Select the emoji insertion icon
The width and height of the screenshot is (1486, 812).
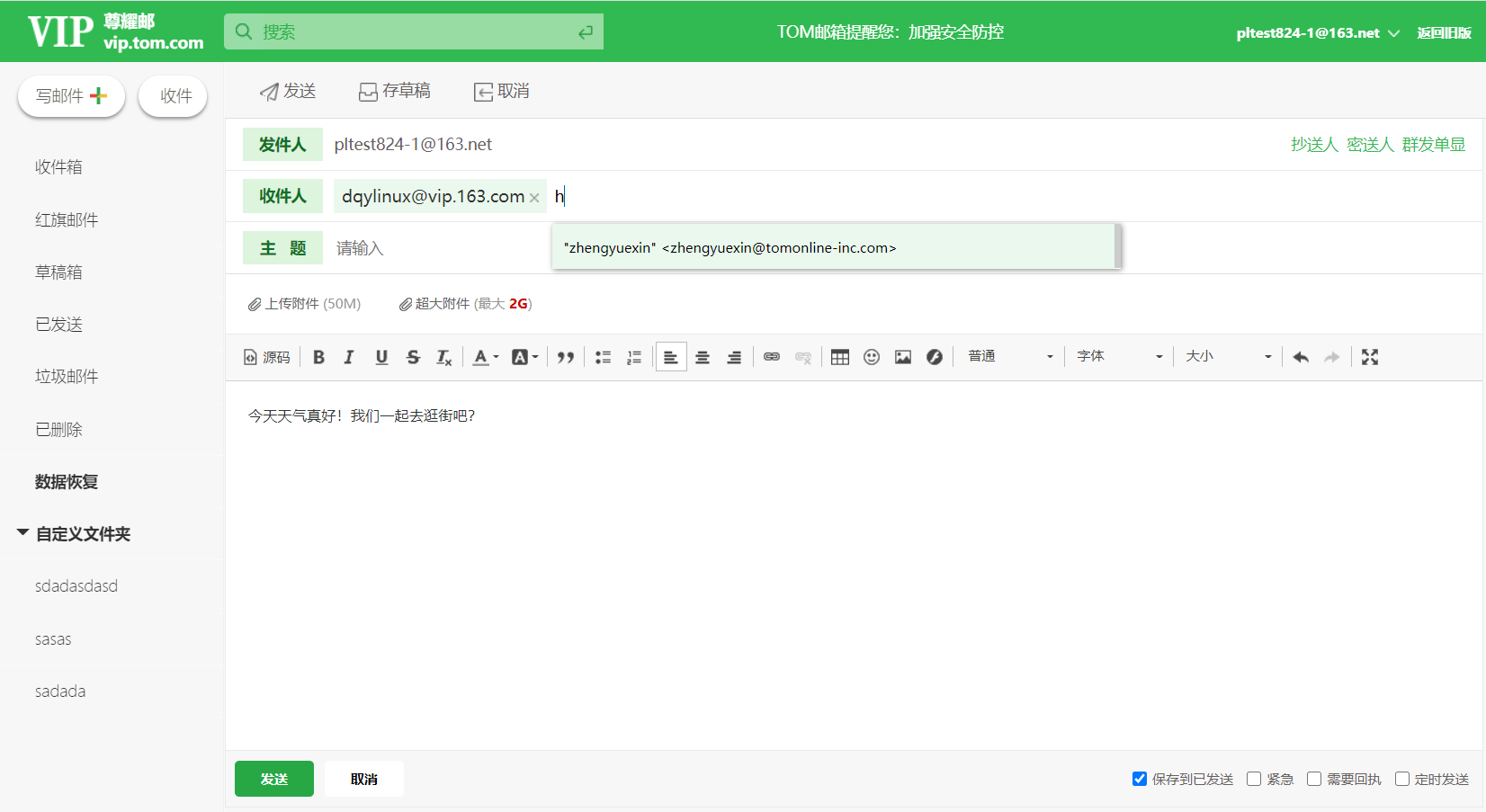(871, 356)
